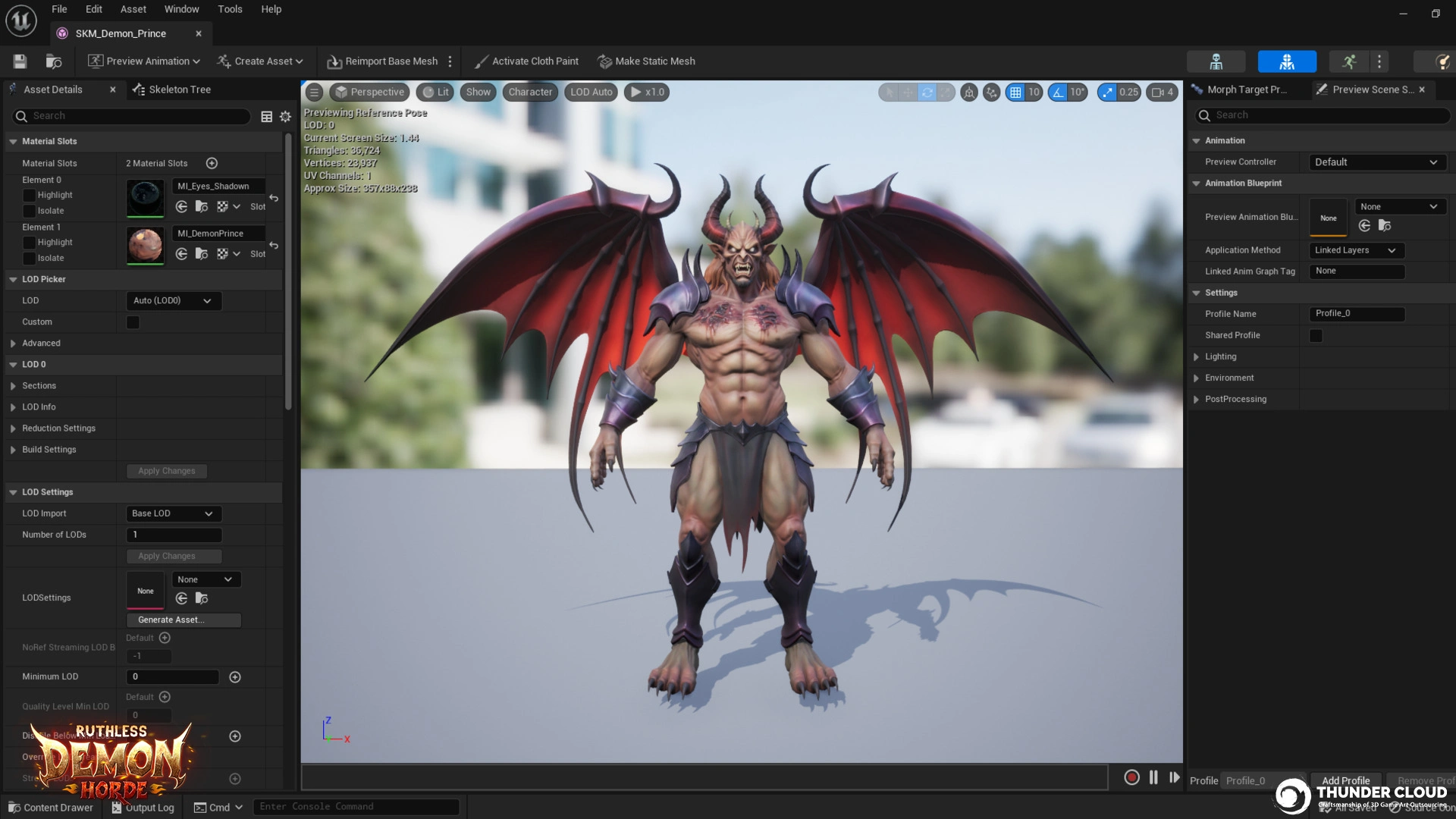The image size is (1456, 819).
Task: Expand the Lighting section
Action: coord(1196,357)
